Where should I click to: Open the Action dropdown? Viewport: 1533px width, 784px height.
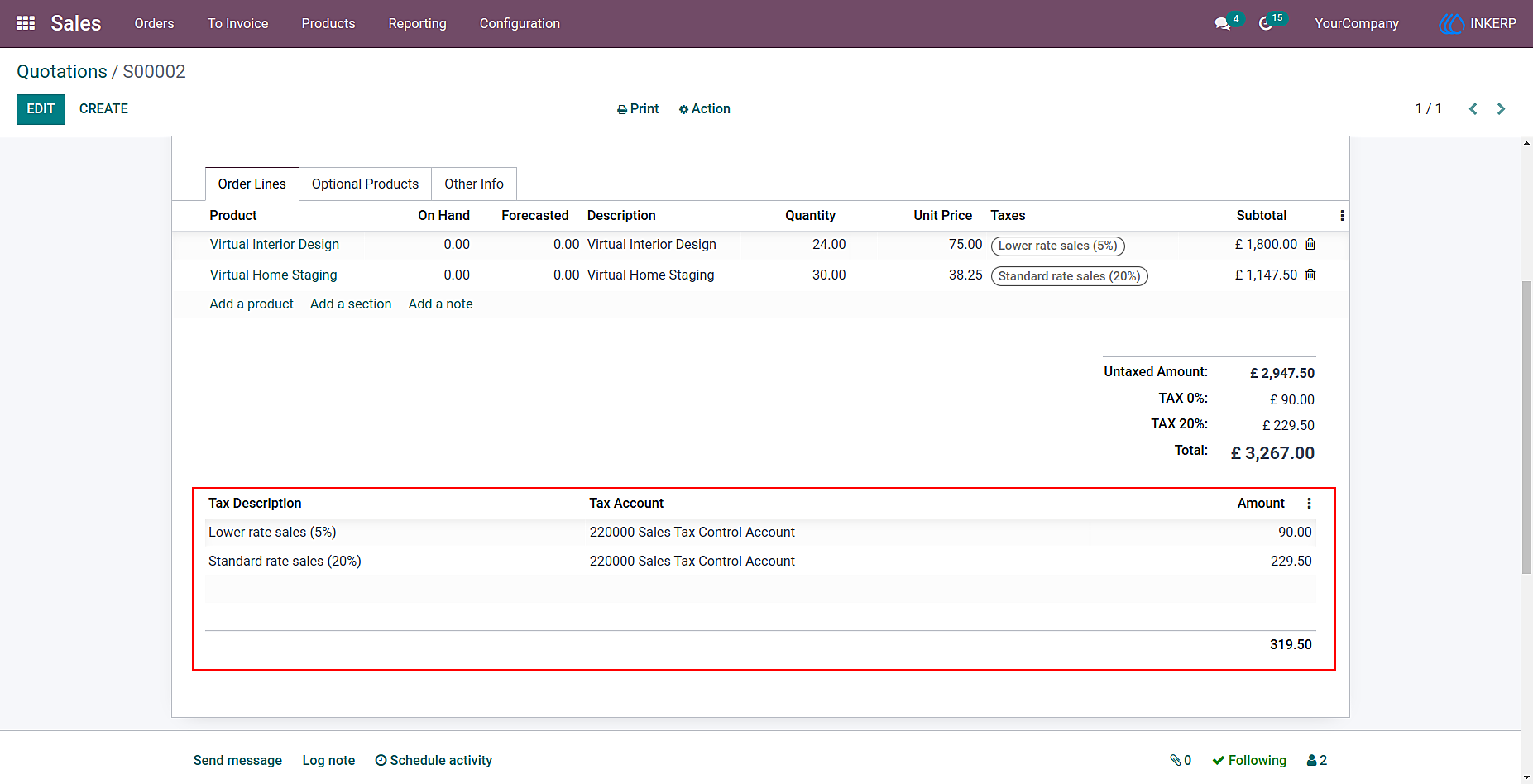pyautogui.click(x=704, y=109)
